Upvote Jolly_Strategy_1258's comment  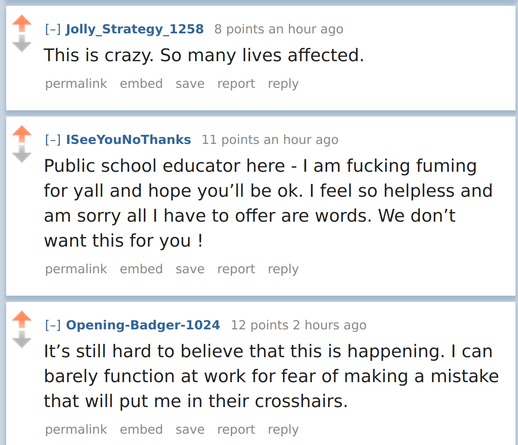coord(22,23)
